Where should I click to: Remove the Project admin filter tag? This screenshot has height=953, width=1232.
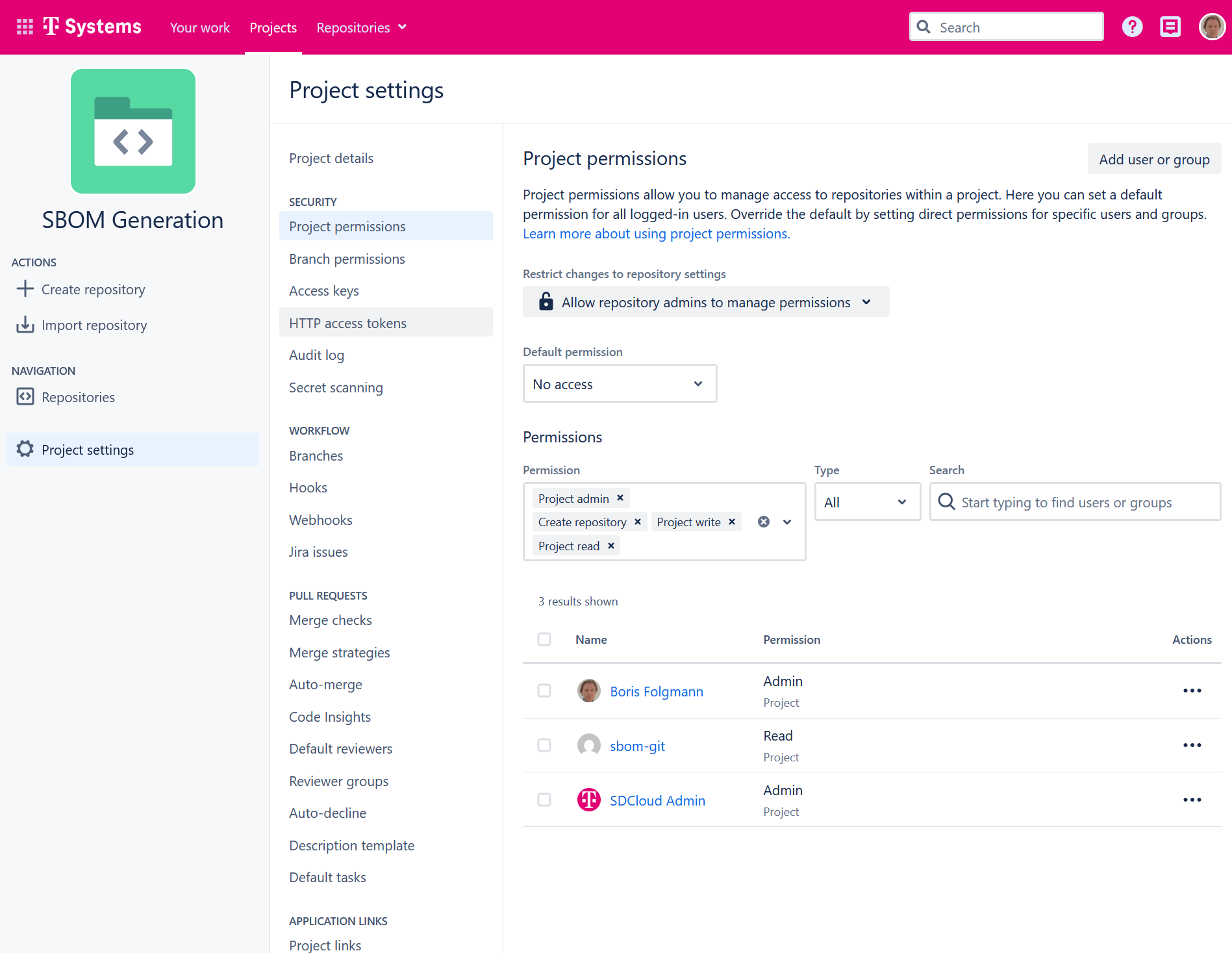click(x=620, y=498)
